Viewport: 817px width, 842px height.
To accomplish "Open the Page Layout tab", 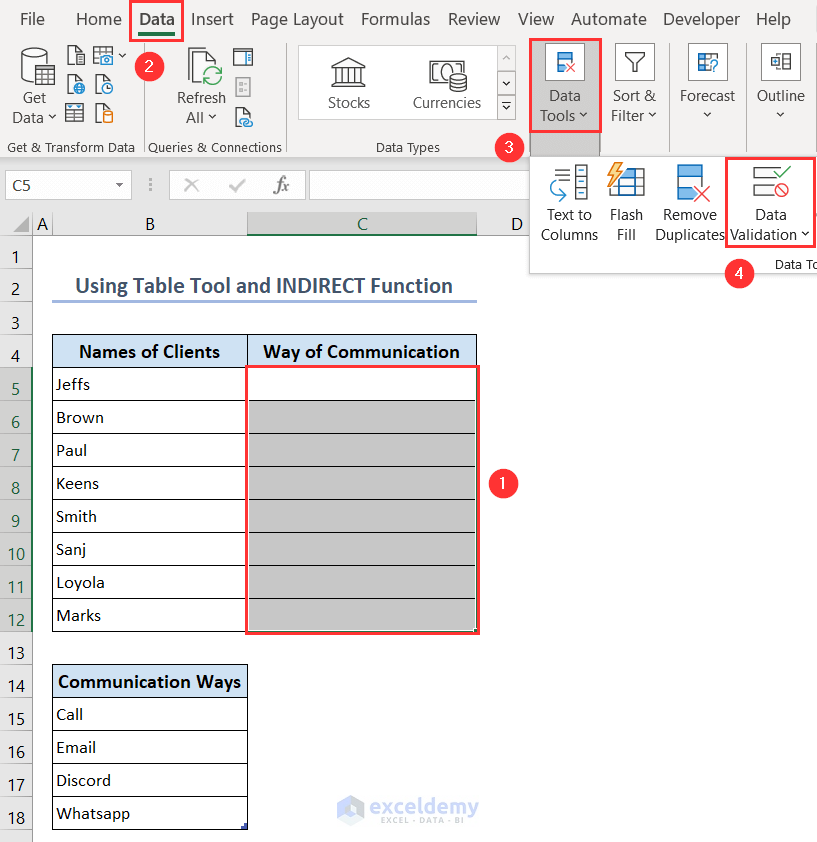I will 297,19.
